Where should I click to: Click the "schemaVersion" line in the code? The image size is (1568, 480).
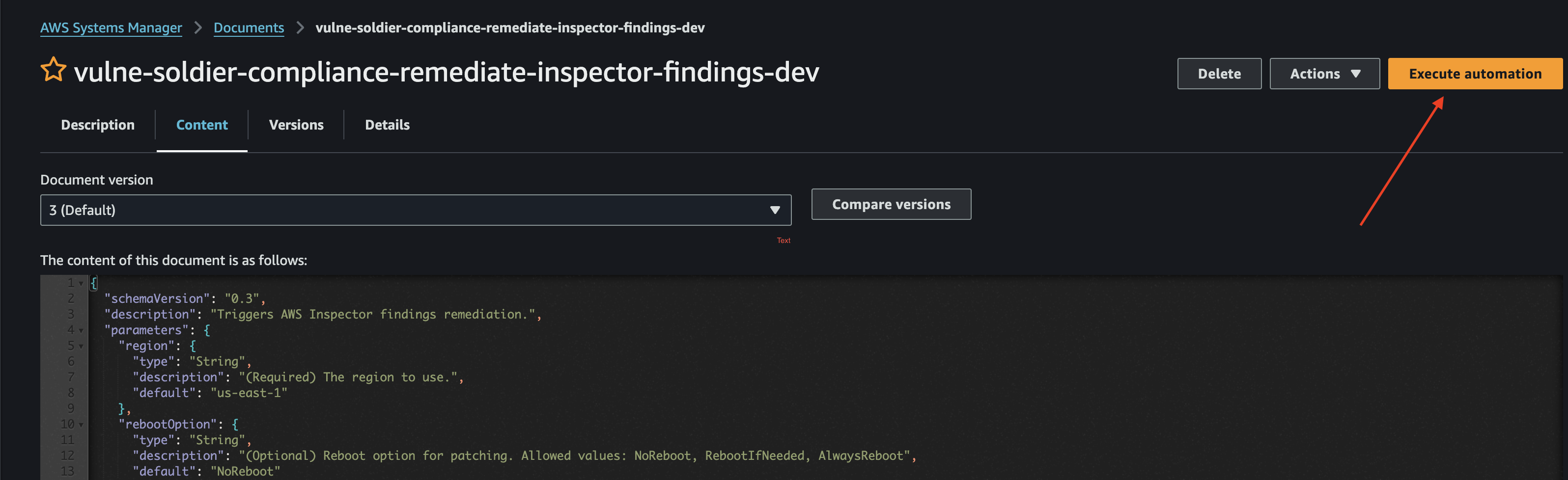(184, 298)
